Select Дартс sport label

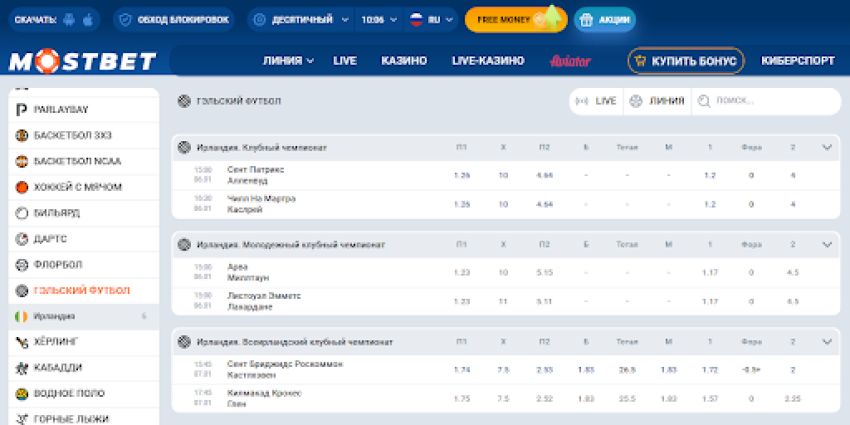pyautogui.click(x=50, y=239)
